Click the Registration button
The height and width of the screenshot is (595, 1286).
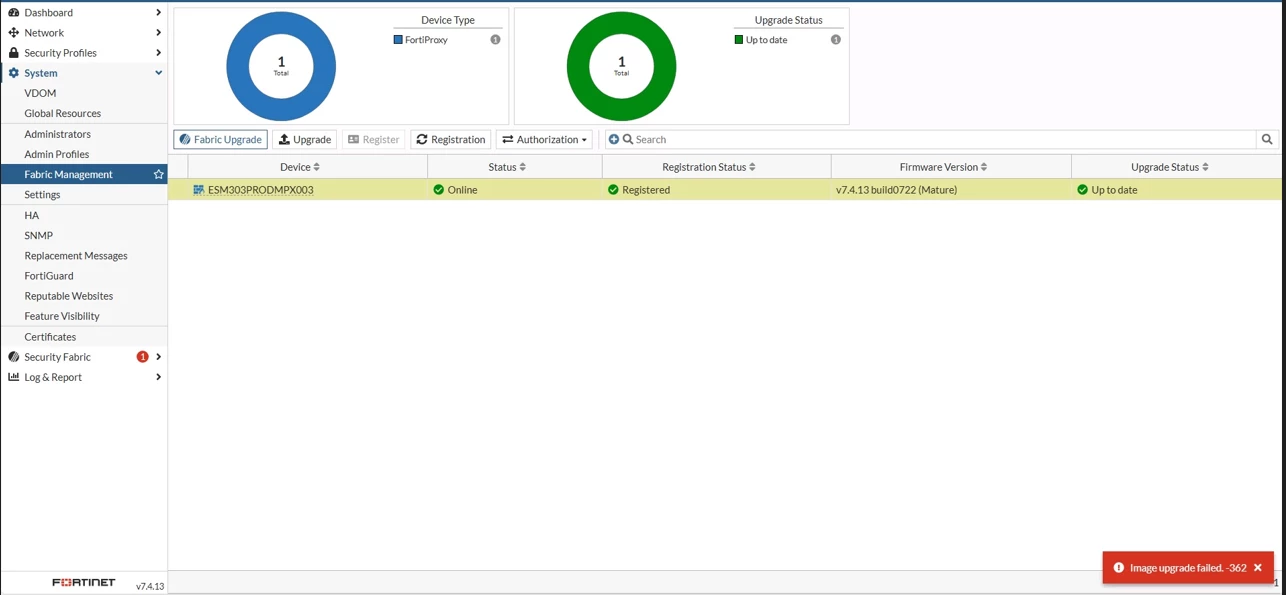pyautogui.click(x=451, y=139)
